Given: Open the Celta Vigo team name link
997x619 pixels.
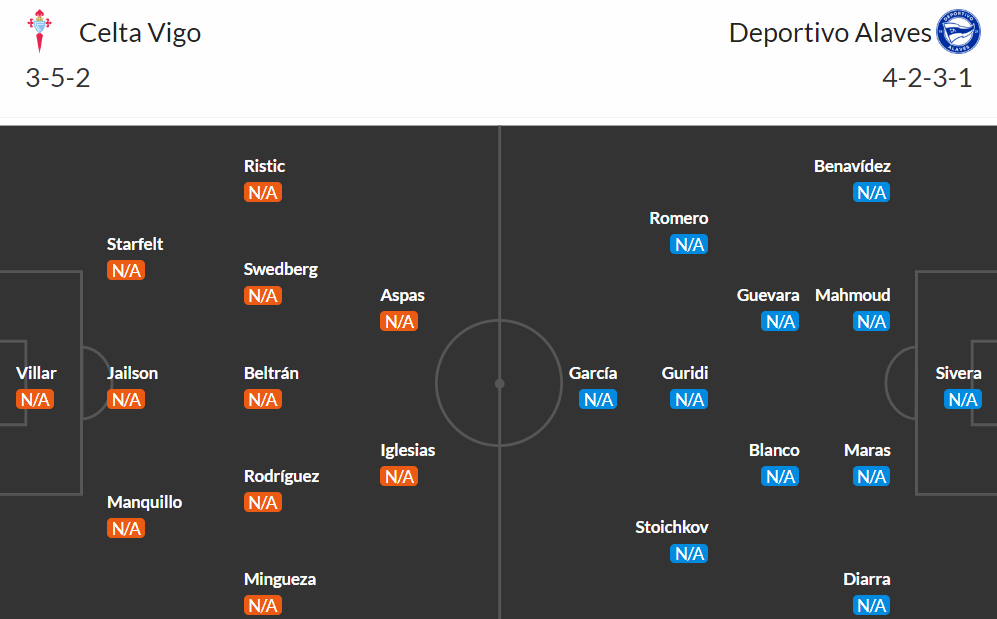Looking at the screenshot, I should pos(140,33).
